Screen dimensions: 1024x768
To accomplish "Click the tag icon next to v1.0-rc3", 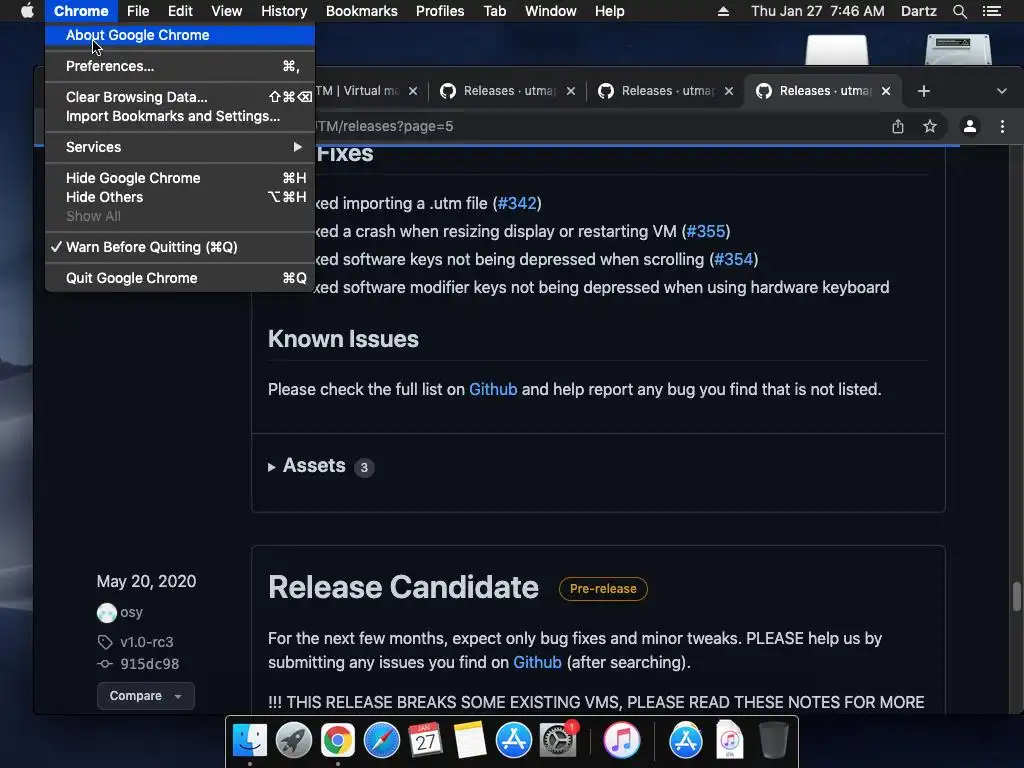I will pos(104,642).
